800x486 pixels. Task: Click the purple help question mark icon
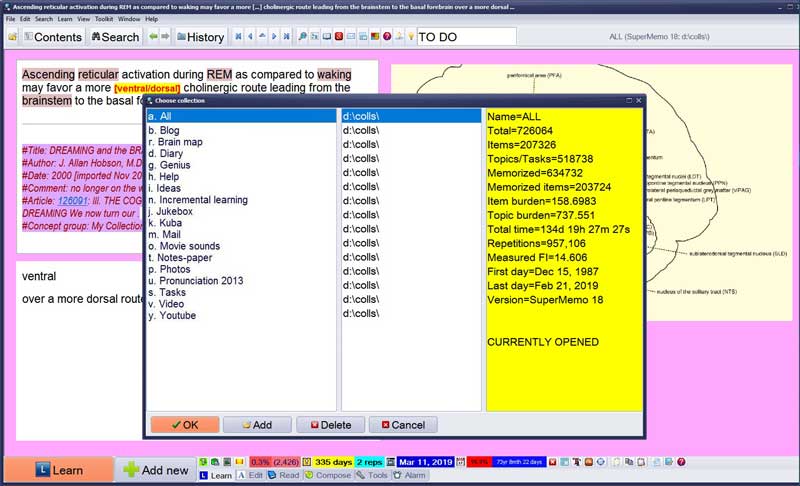(x=386, y=37)
